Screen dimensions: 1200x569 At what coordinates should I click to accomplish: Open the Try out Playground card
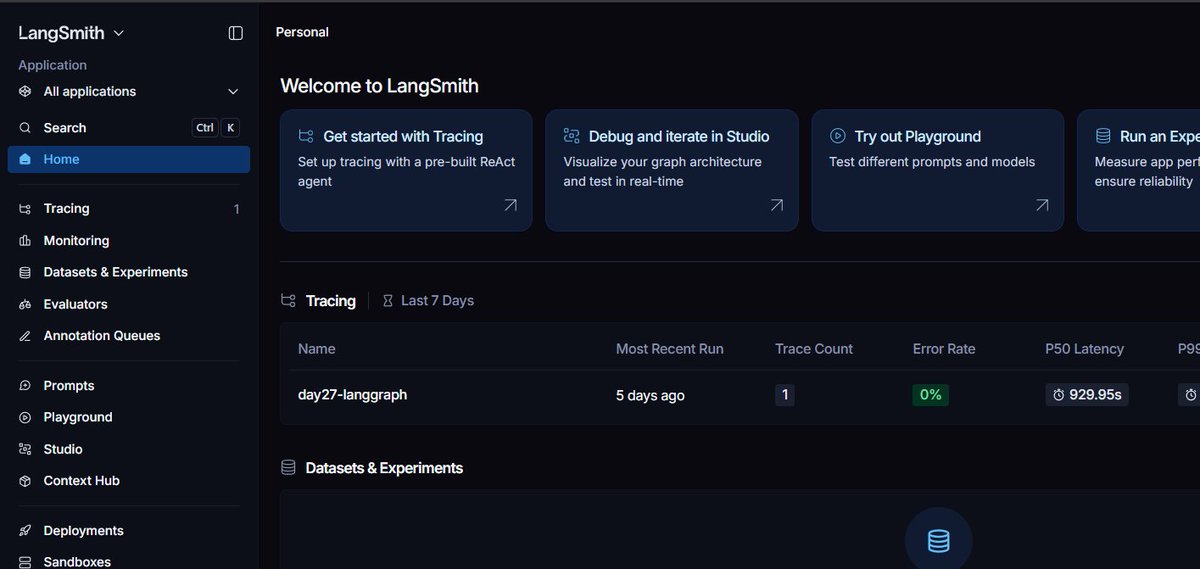[x=937, y=170]
